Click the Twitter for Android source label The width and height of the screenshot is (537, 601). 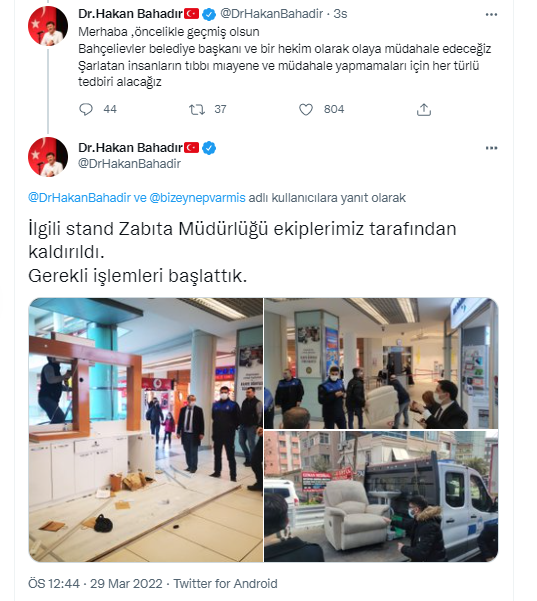(x=225, y=583)
